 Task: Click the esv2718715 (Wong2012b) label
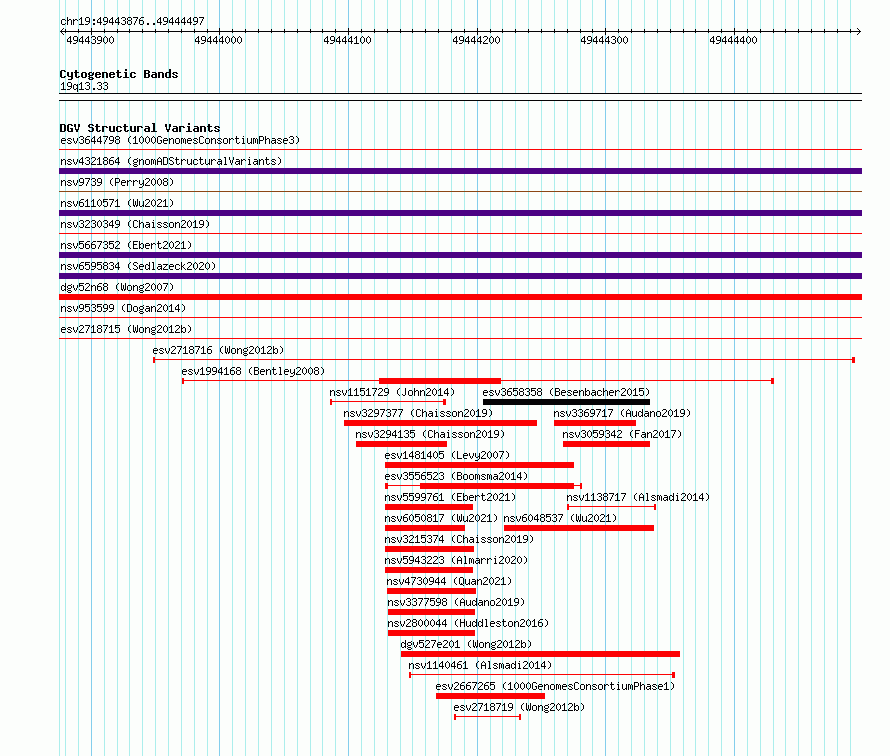pos(126,329)
